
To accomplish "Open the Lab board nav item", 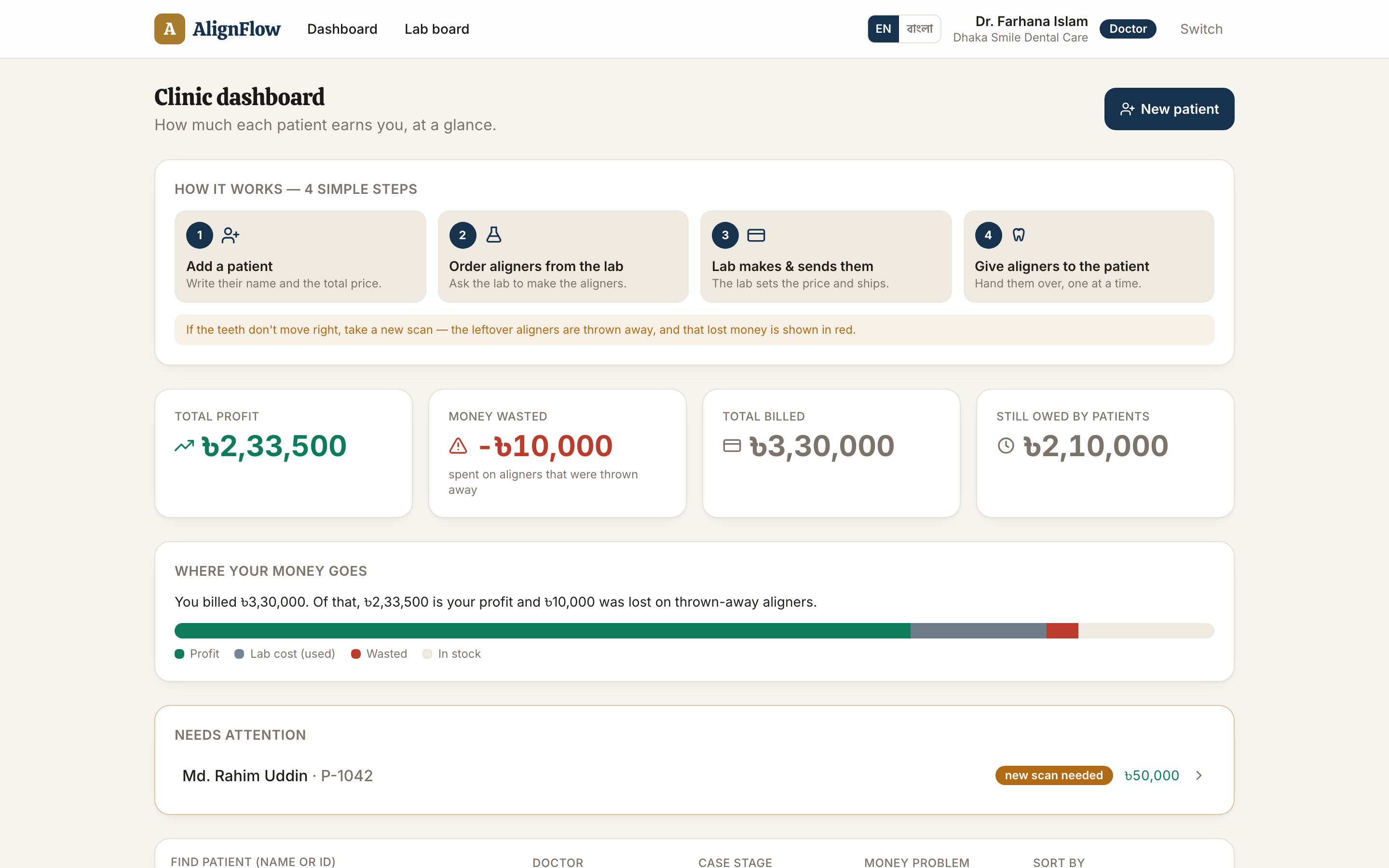I will click(x=437, y=29).
